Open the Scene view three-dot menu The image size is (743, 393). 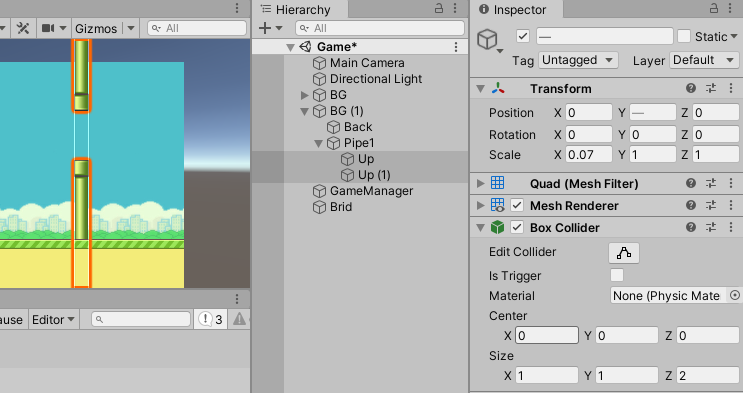237,8
